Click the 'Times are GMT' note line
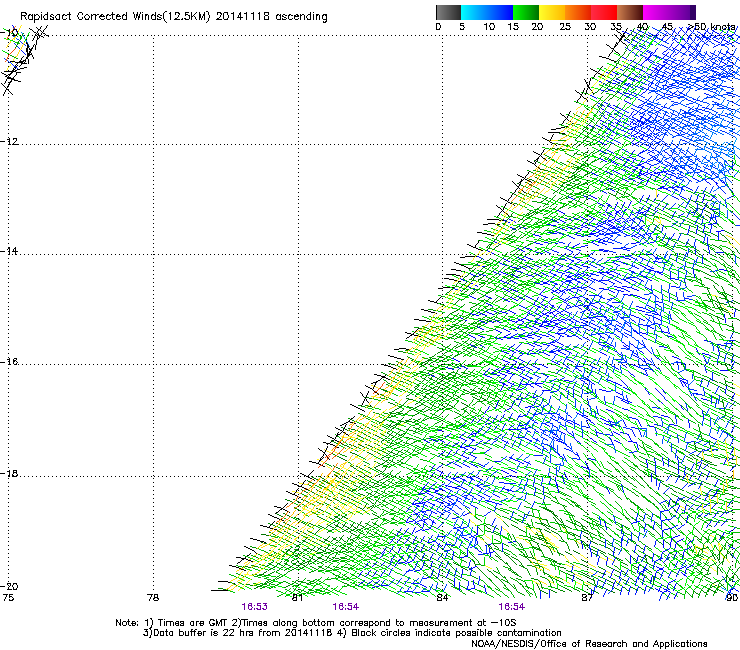740x650 pixels. (x=315, y=623)
